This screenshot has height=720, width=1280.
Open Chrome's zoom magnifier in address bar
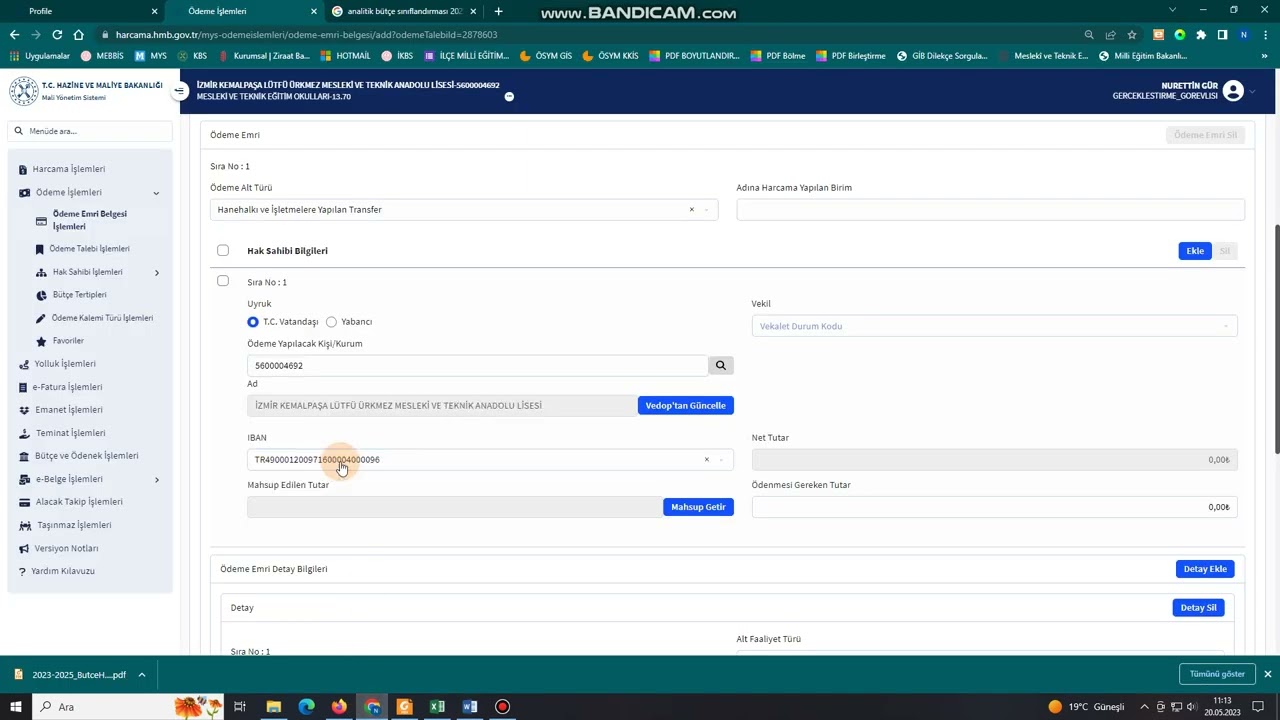(1089, 34)
